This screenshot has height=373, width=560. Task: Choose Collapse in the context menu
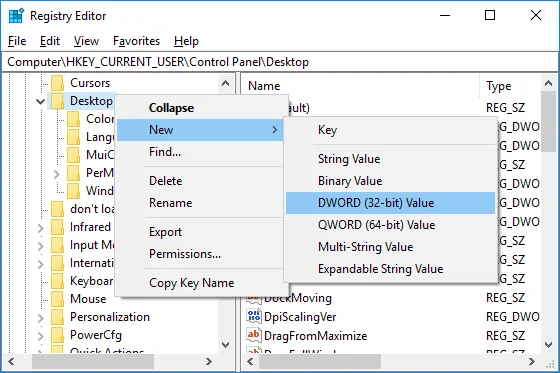tap(200, 108)
